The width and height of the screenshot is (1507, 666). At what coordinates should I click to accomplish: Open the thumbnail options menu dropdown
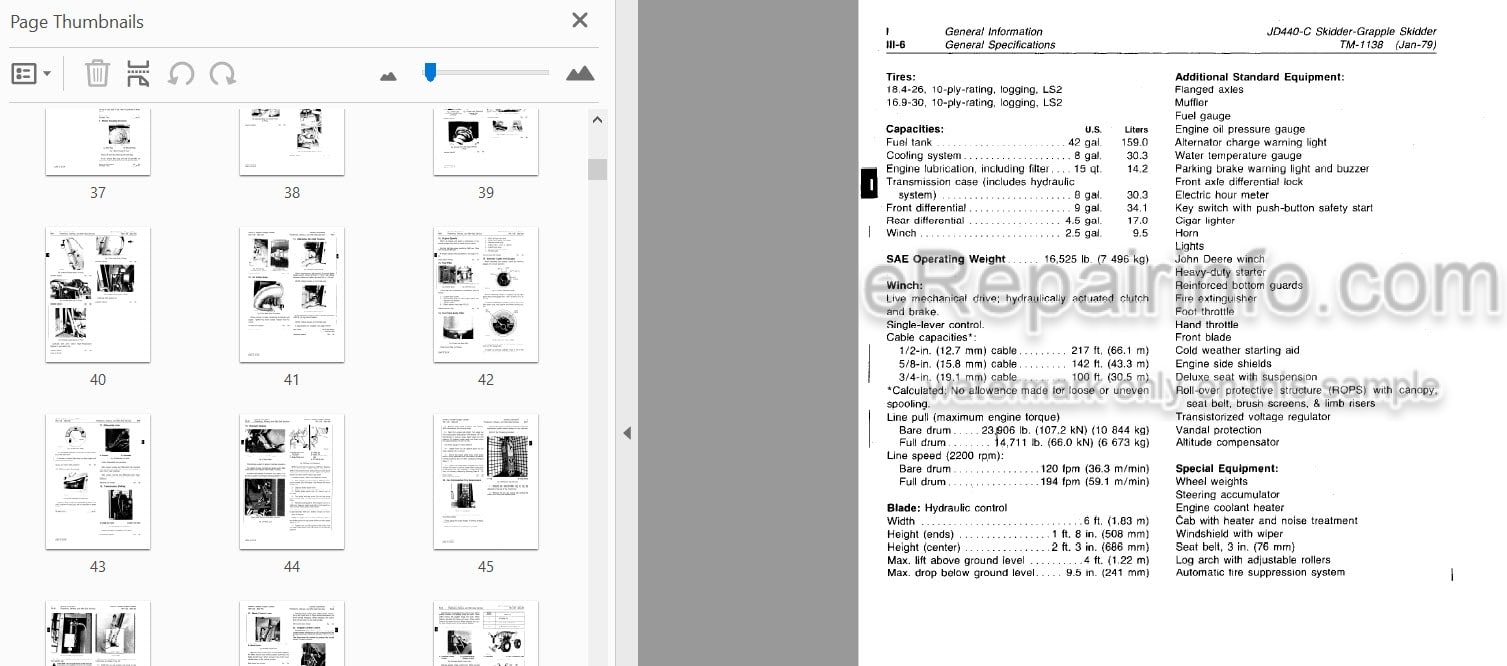(x=31, y=73)
